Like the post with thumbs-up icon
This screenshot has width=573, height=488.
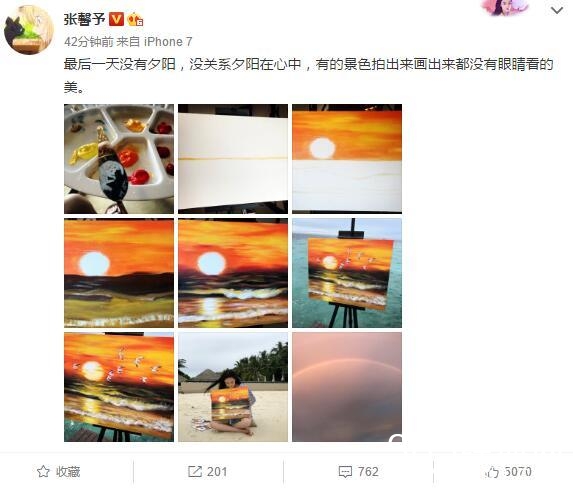492,472
